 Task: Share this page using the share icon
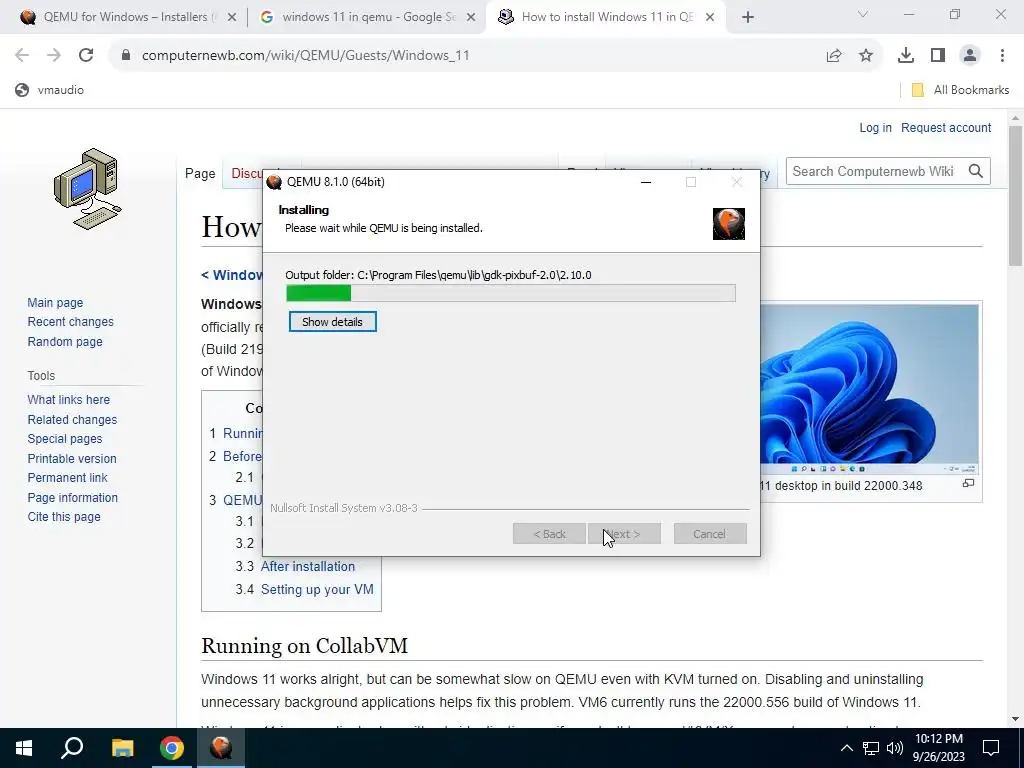tap(834, 56)
